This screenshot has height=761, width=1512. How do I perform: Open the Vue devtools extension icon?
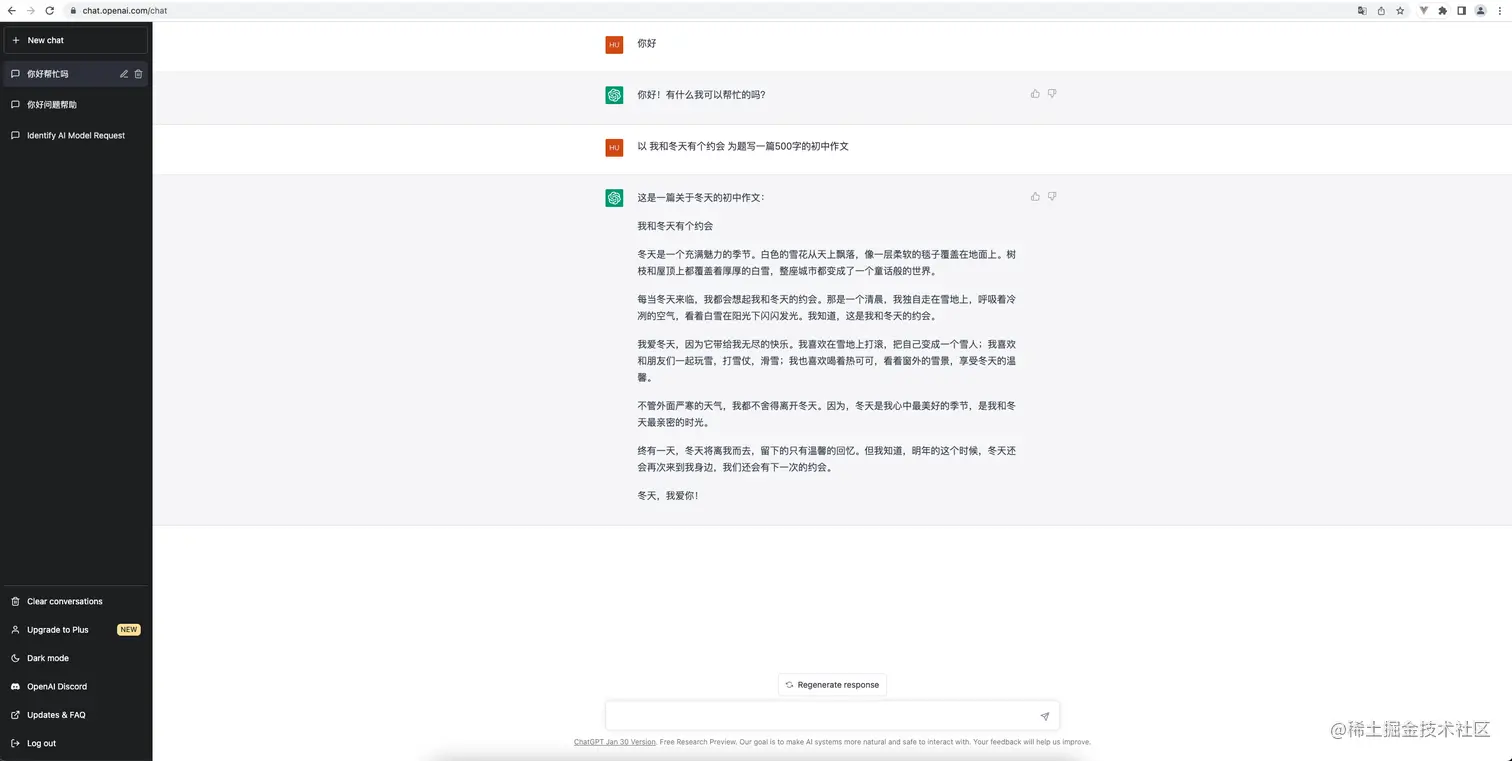(1424, 10)
